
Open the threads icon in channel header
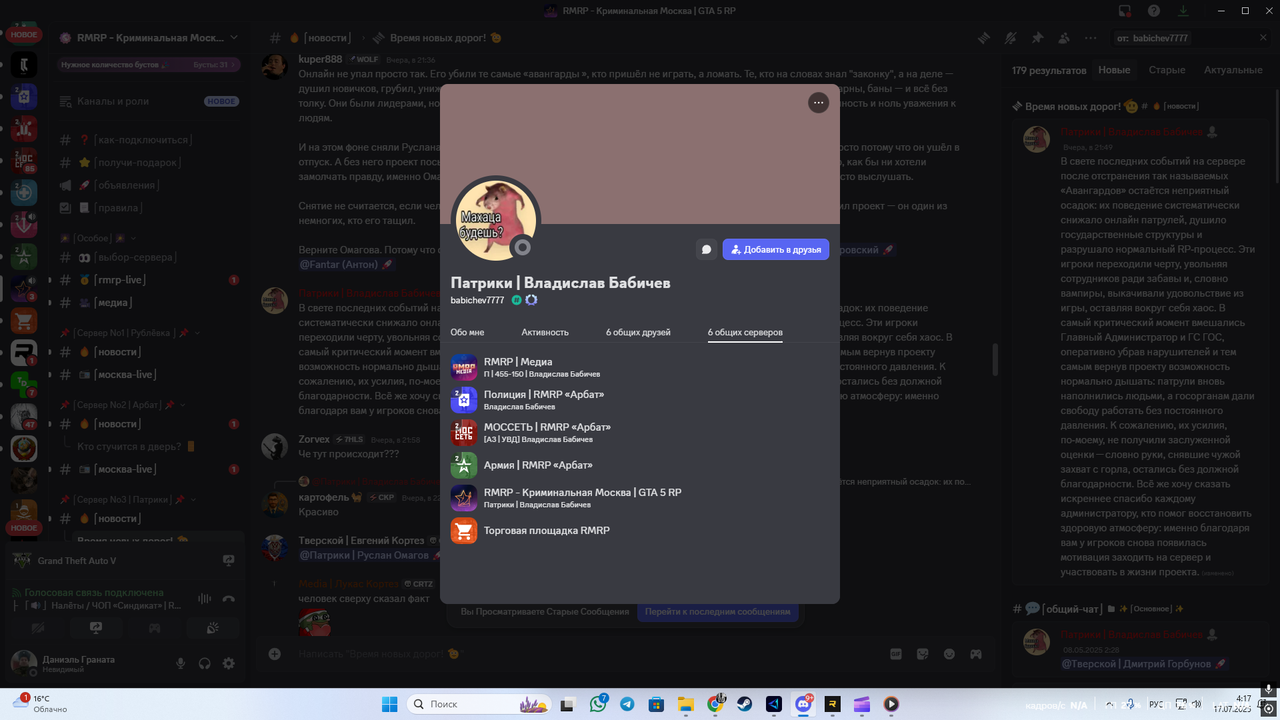(x=984, y=38)
